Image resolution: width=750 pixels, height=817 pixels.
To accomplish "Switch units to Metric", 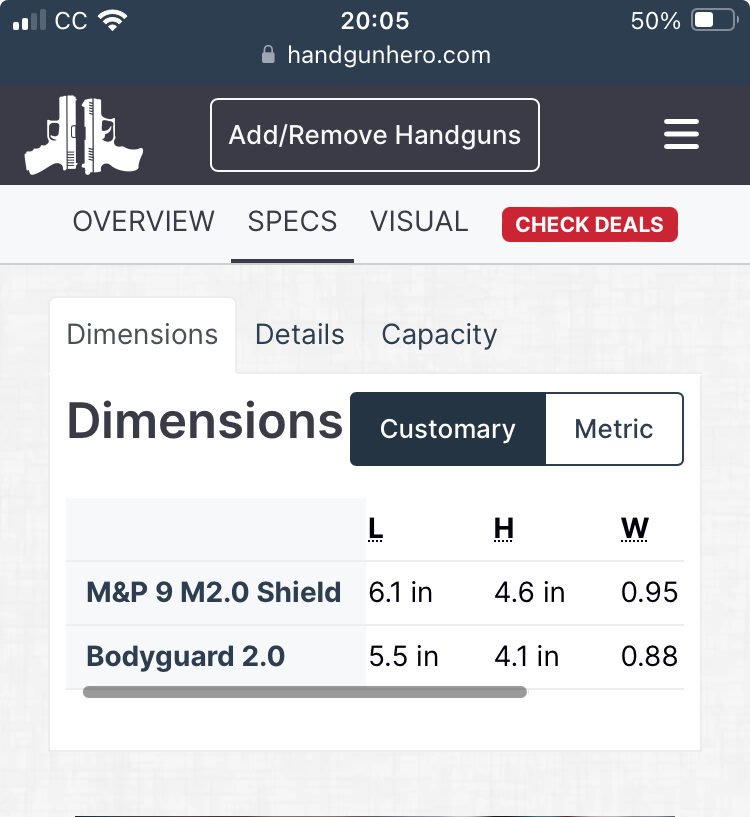I will 614,429.
